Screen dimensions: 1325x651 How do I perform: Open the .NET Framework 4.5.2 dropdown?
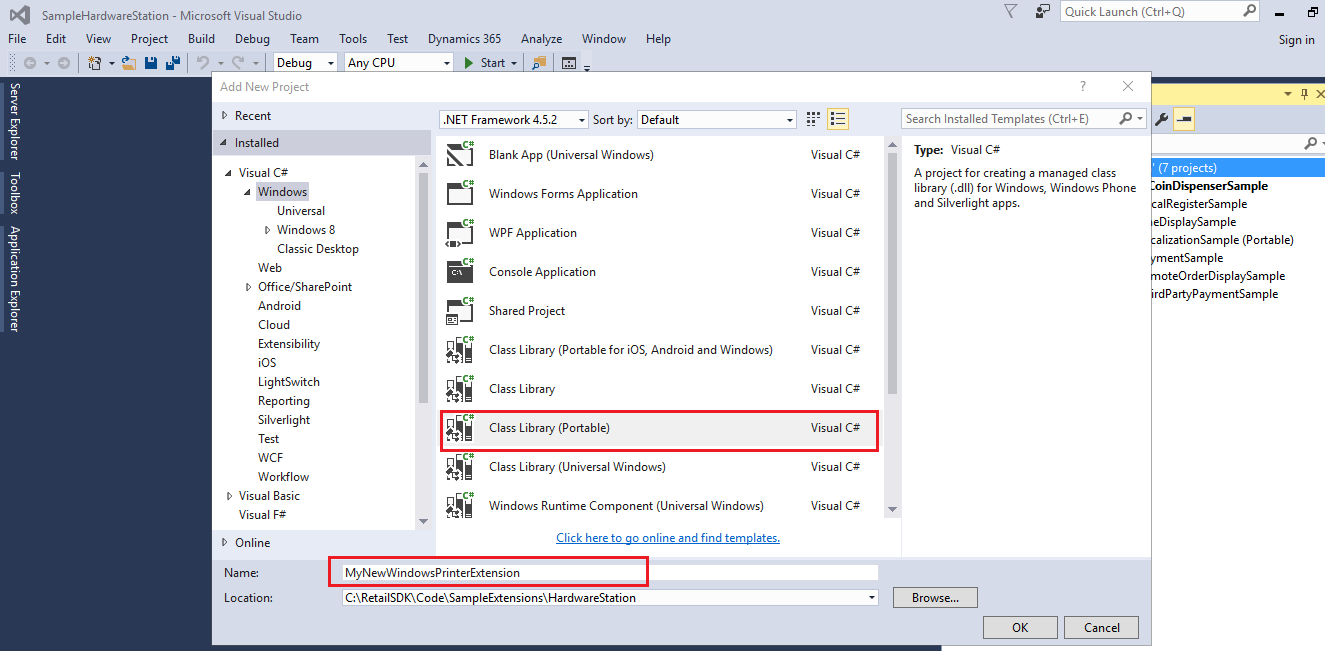click(582, 119)
